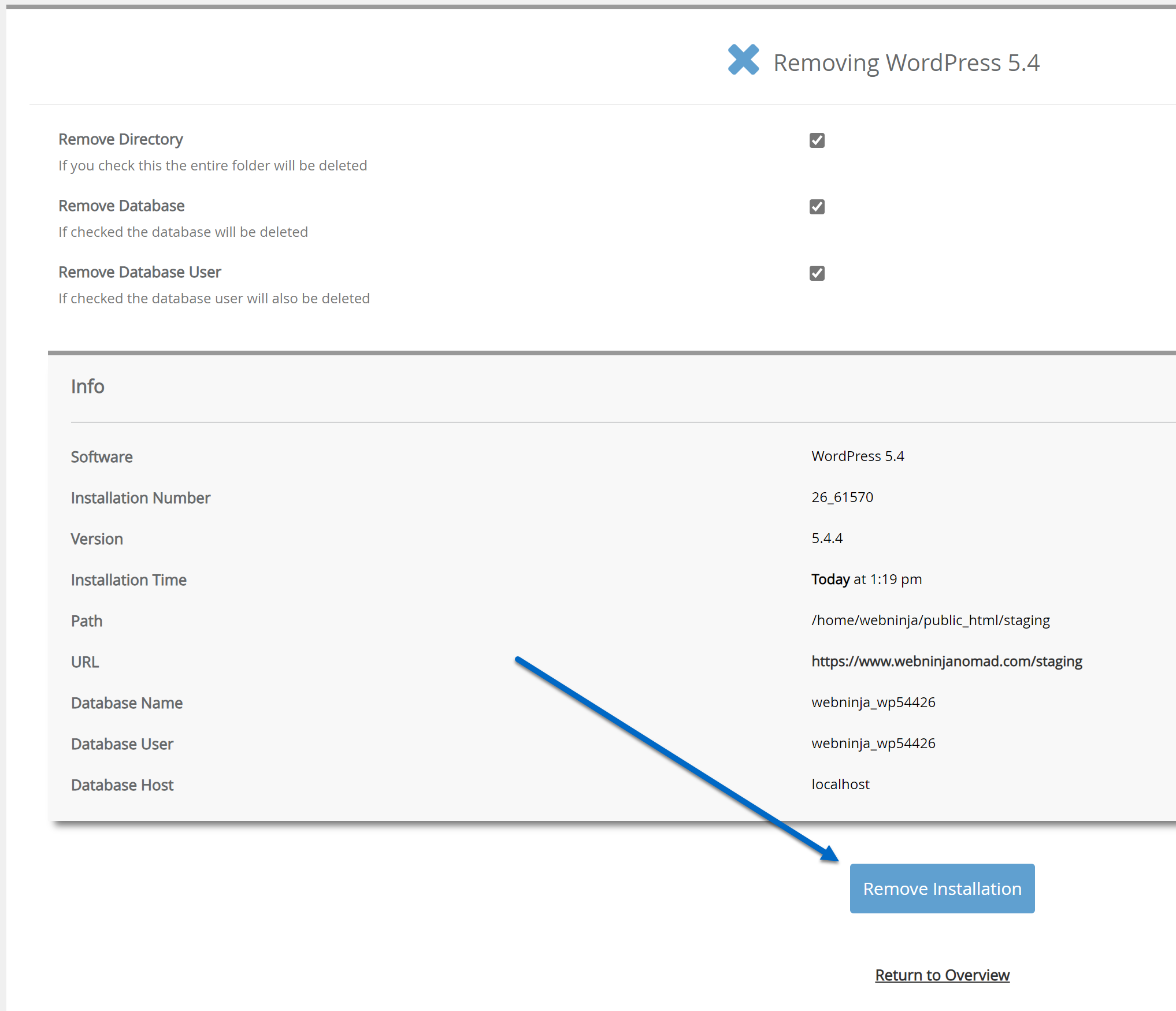1176x1011 pixels.
Task: Click the Removing WordPress 5.4 heading
Action: (906, 62)
